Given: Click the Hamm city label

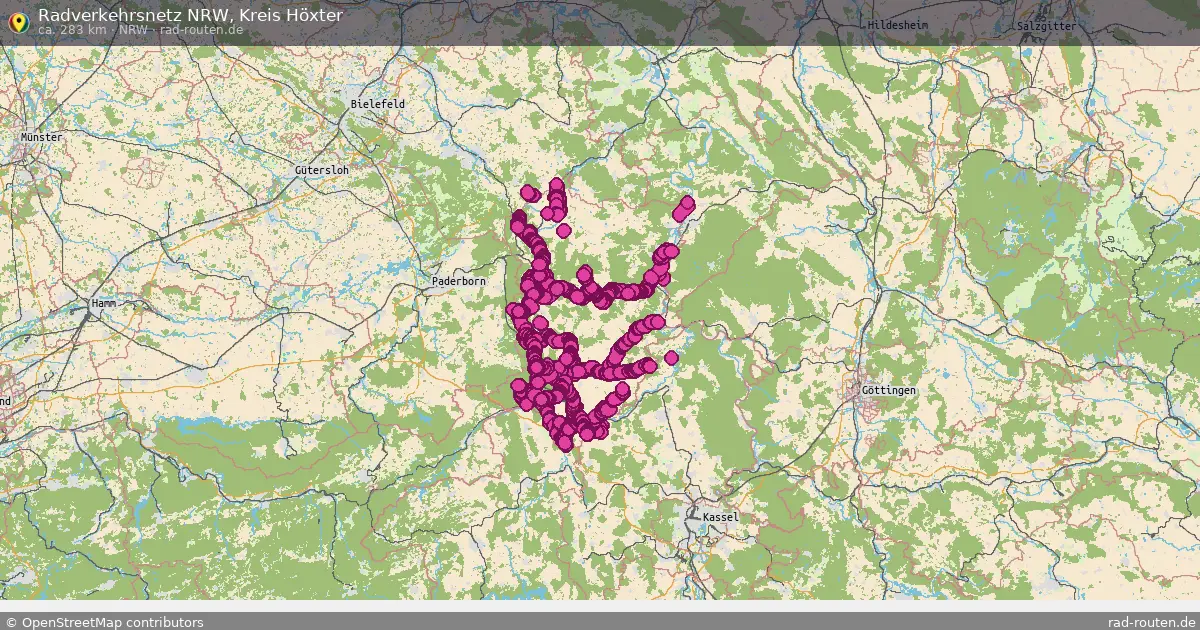Looking at the screenshot, I should pos(104,302).
